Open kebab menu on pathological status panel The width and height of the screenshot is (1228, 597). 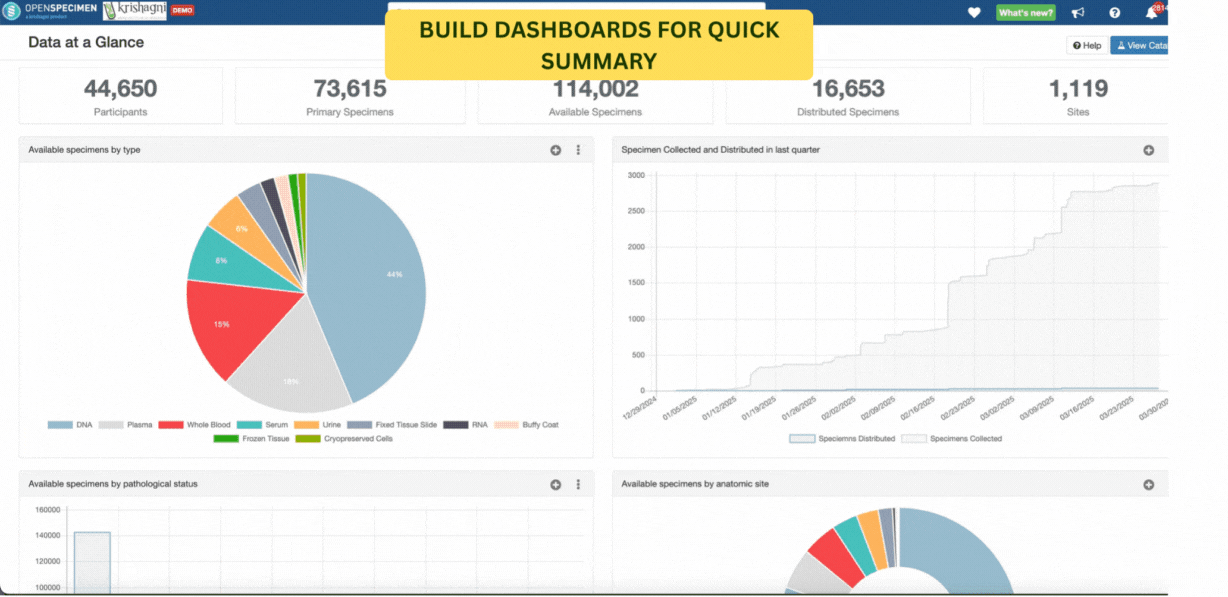[578, 484]
